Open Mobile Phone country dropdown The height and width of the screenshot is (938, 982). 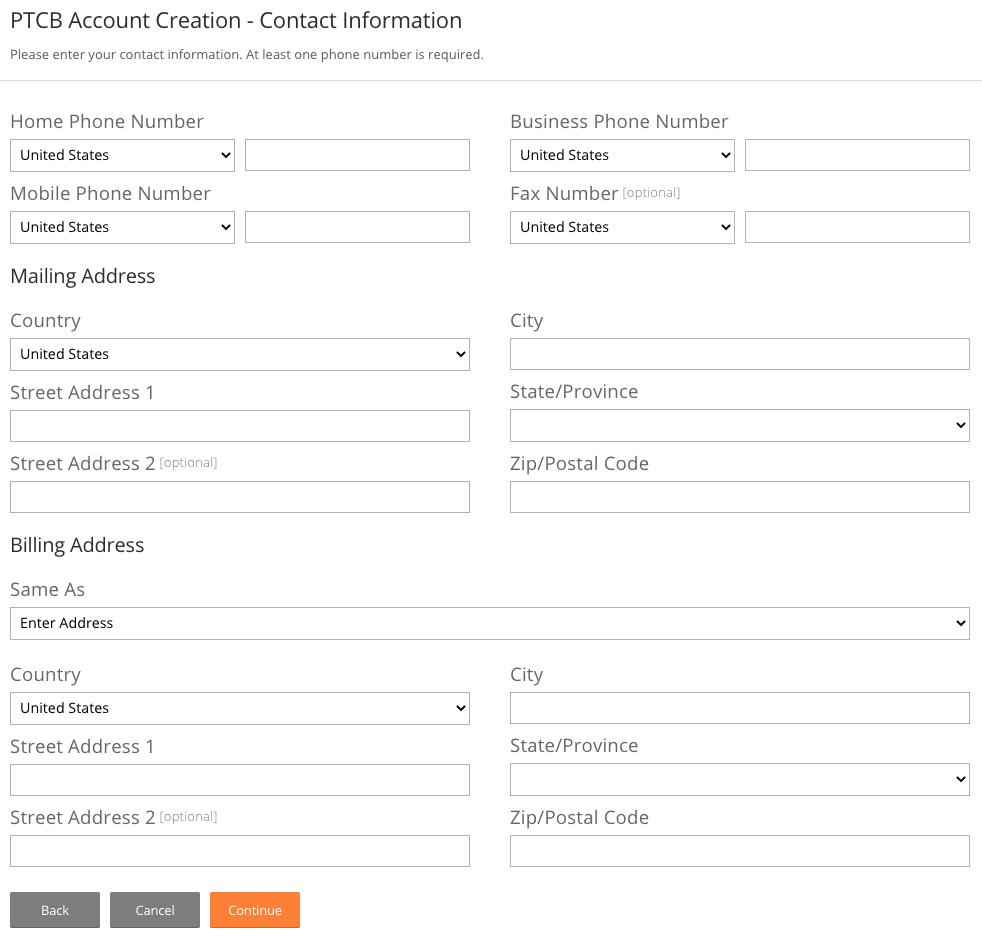122,227
